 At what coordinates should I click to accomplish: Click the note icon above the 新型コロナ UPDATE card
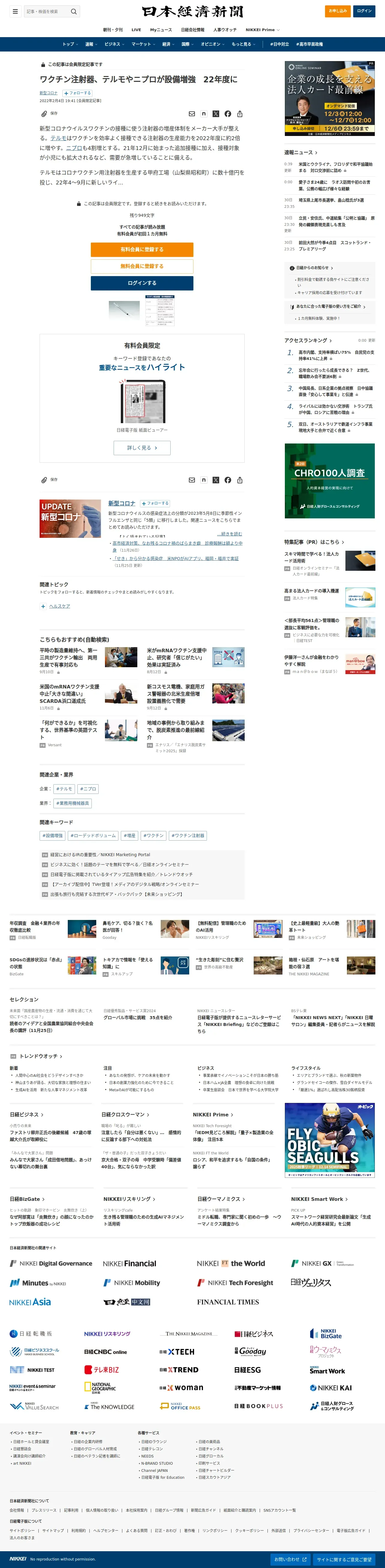click(x=204, y=480)
